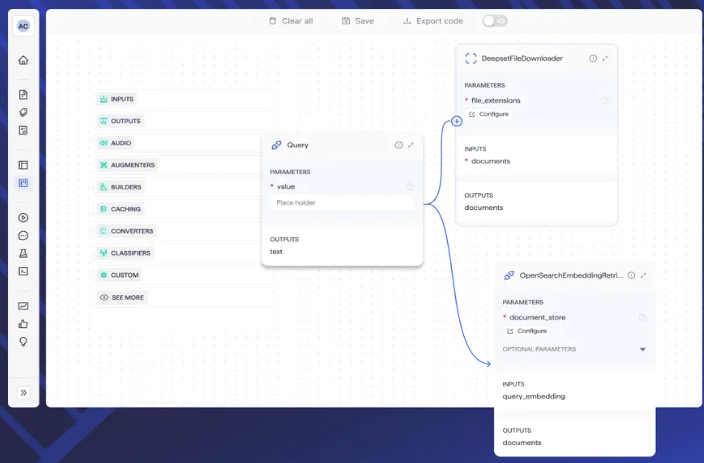This screenshot has width=704, height=463.
Task: Collapse the Query node card
Action: 411,145
